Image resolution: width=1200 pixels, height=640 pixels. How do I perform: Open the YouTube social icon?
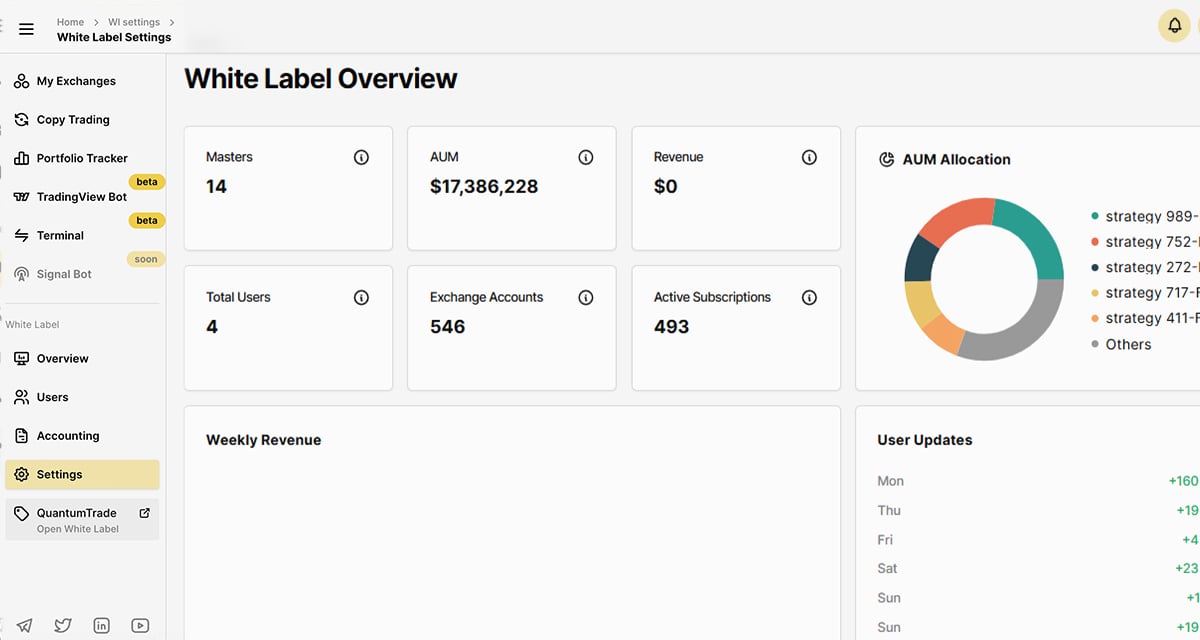[140, 625]
